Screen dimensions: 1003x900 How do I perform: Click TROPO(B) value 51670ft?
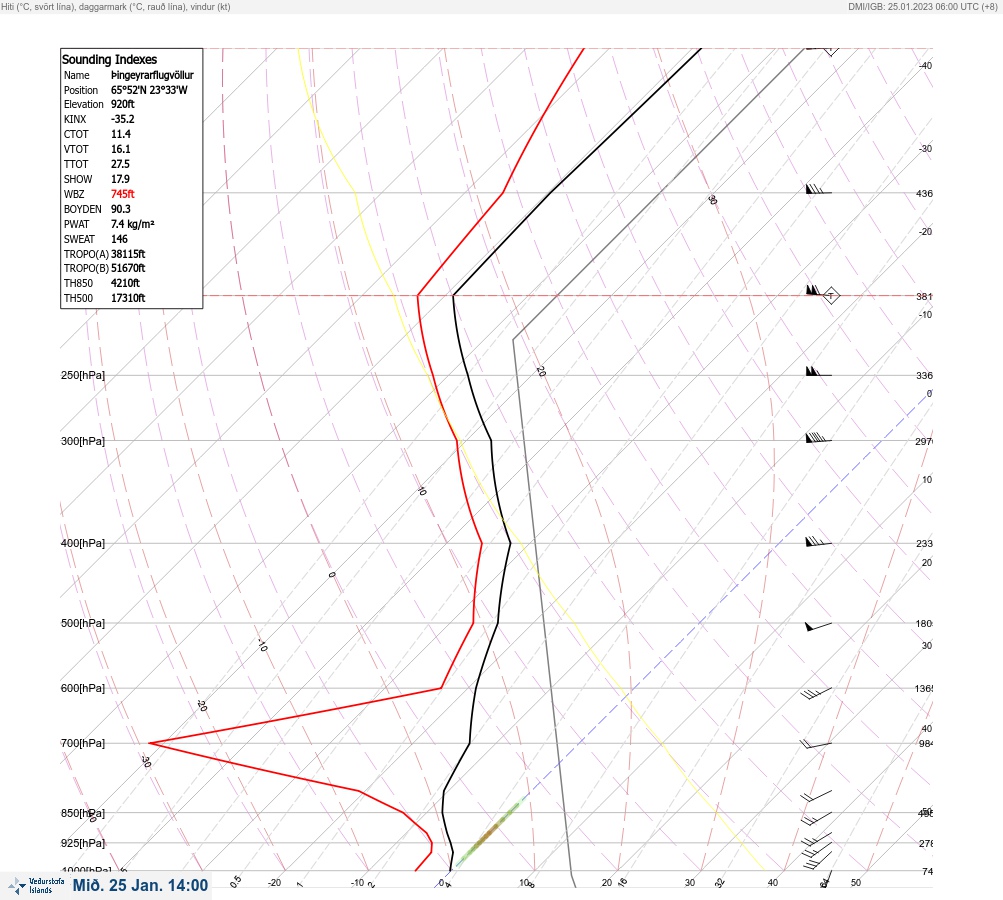128,269
